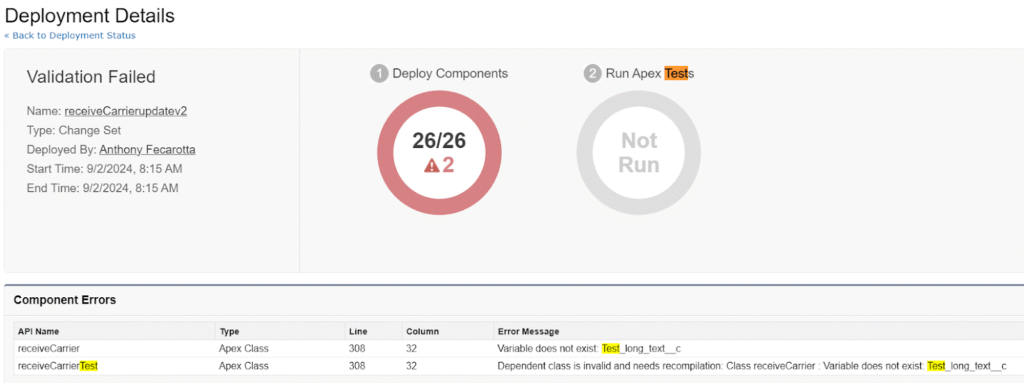Select the receiveCarrier row API name
Viewport: 1024px width, 383px height.
click(x=49, y=348)
